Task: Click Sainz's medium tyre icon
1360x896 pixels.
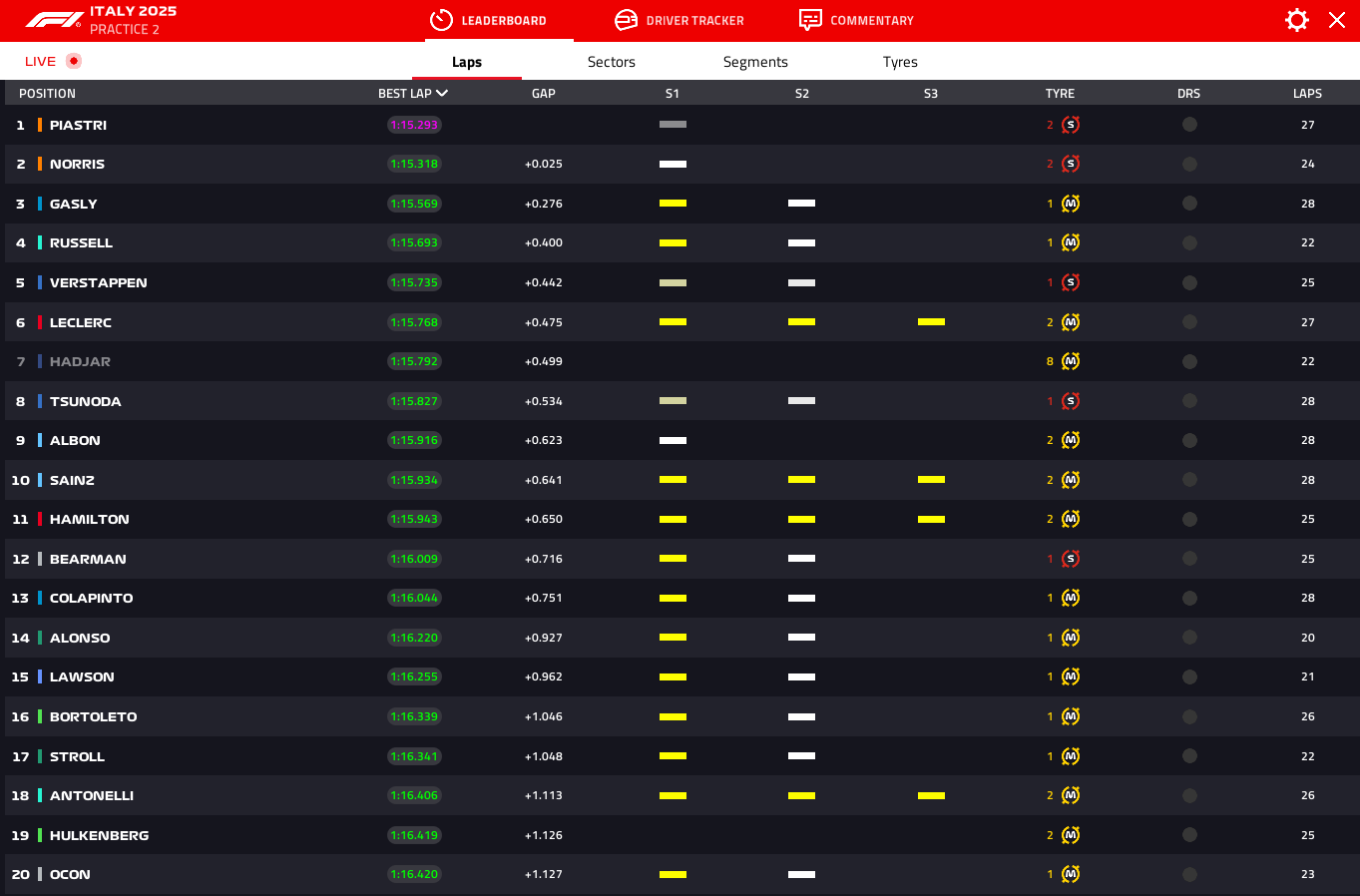Action: click(x=1071, y=480)
